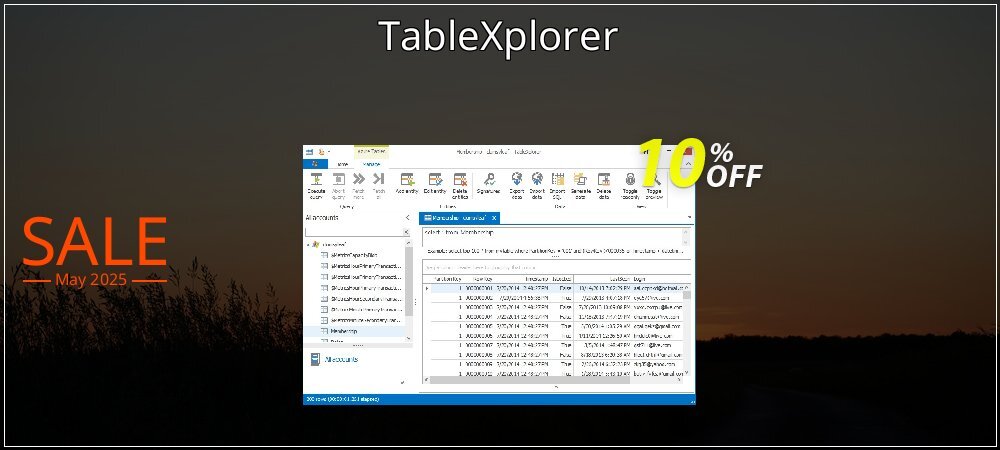The image size is (1000, 450).
Task: Open the blue File menu button
Action: click(x=315, y=164)
